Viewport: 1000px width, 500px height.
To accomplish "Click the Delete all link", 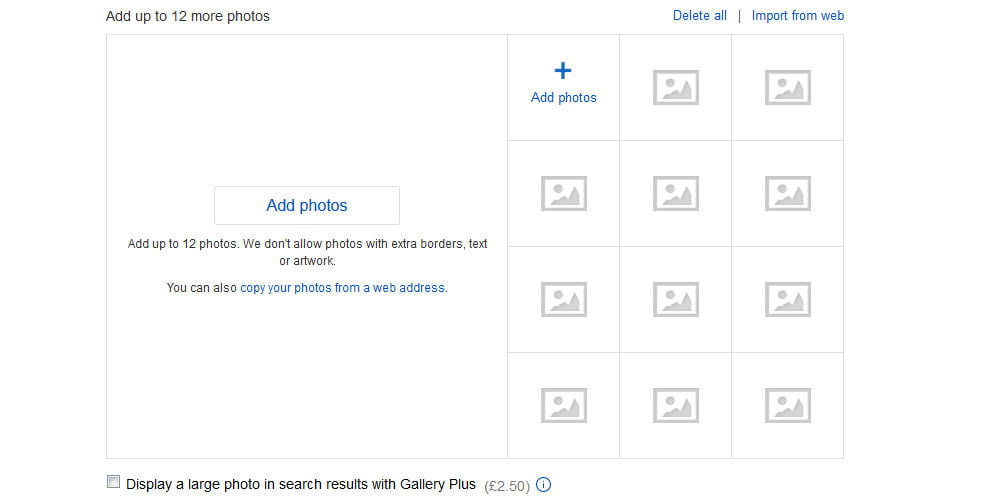I will (x=700, y=16).
